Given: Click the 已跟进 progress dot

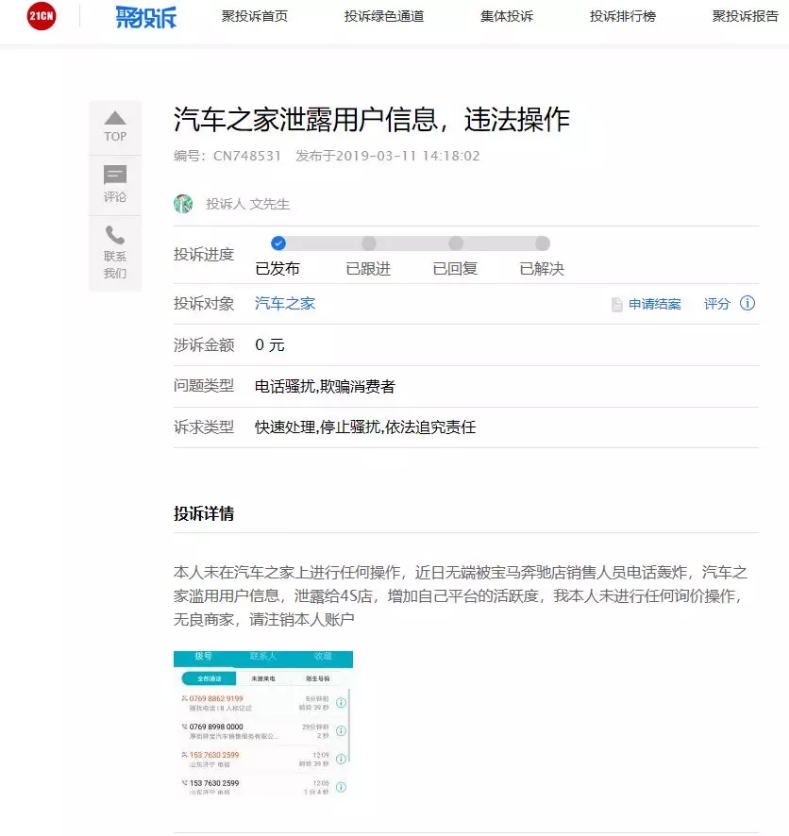Looking at the screenshot, I should pos(369,243).
